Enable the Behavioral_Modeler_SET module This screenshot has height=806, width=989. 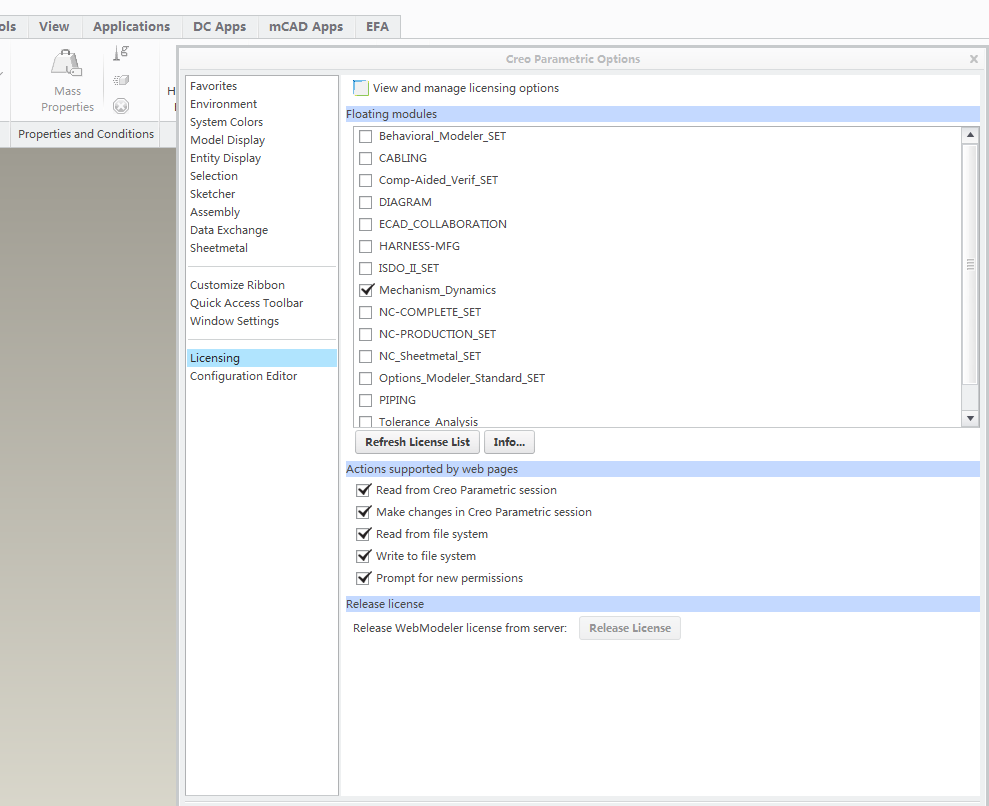(365, 136)
